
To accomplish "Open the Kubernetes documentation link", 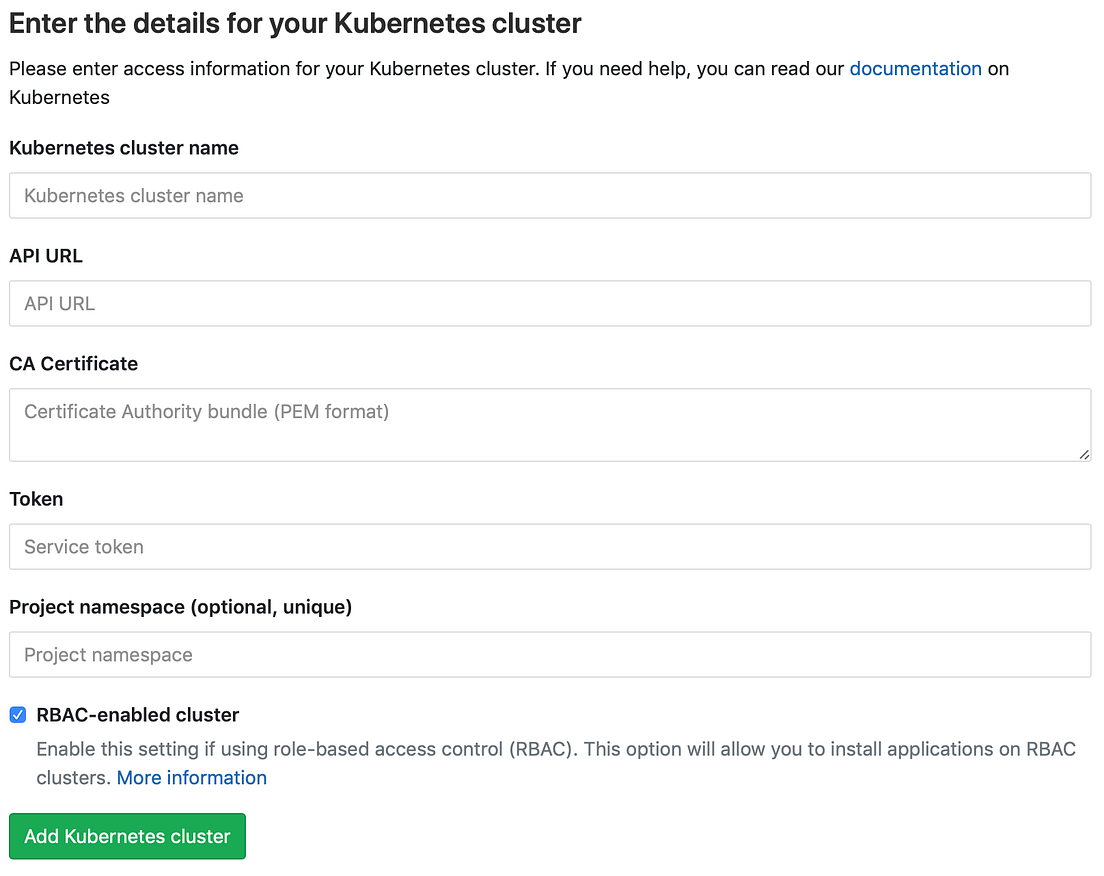I will (x=914, y=68).
